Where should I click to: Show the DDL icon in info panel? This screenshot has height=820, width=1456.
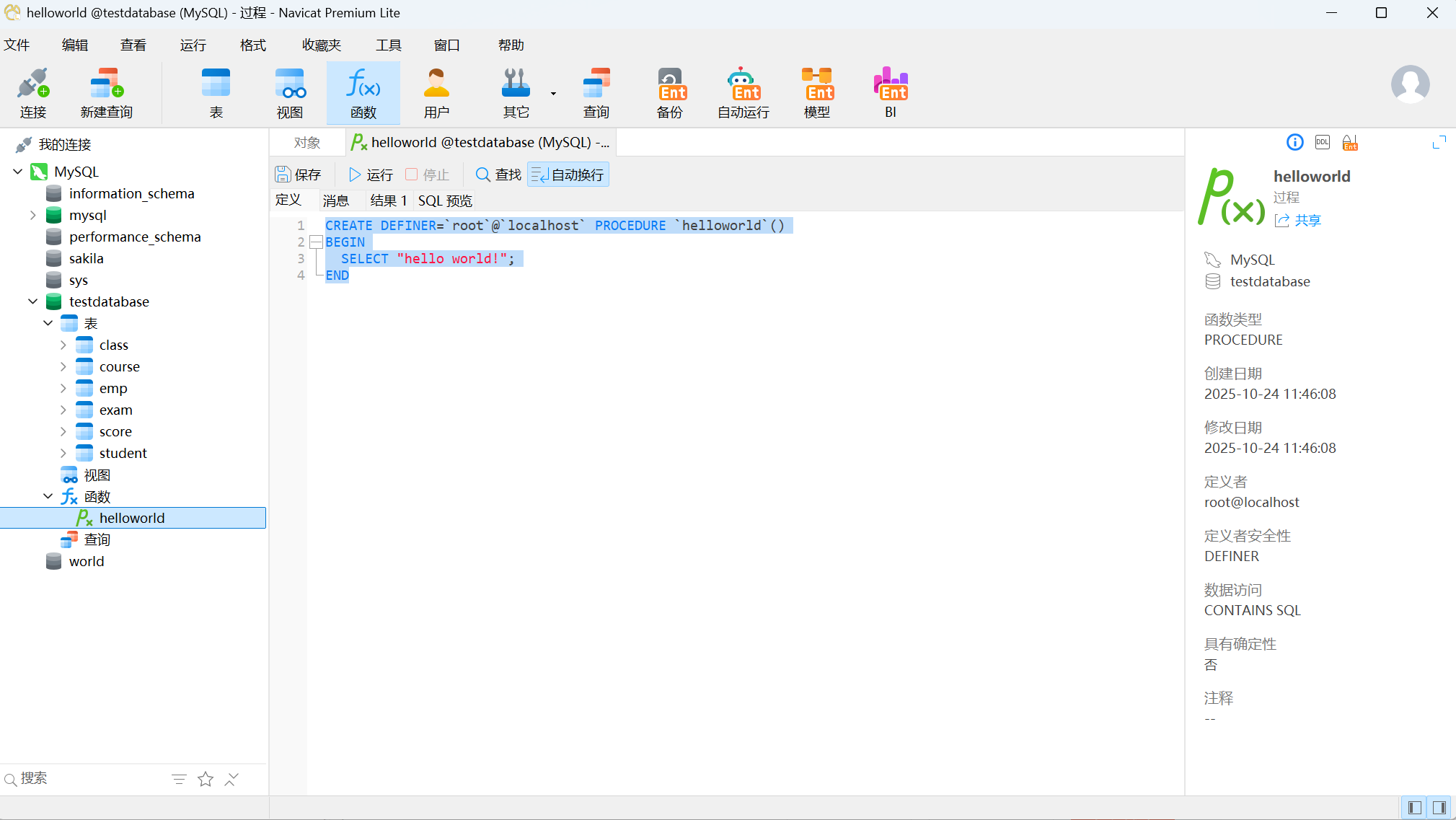1323,142
